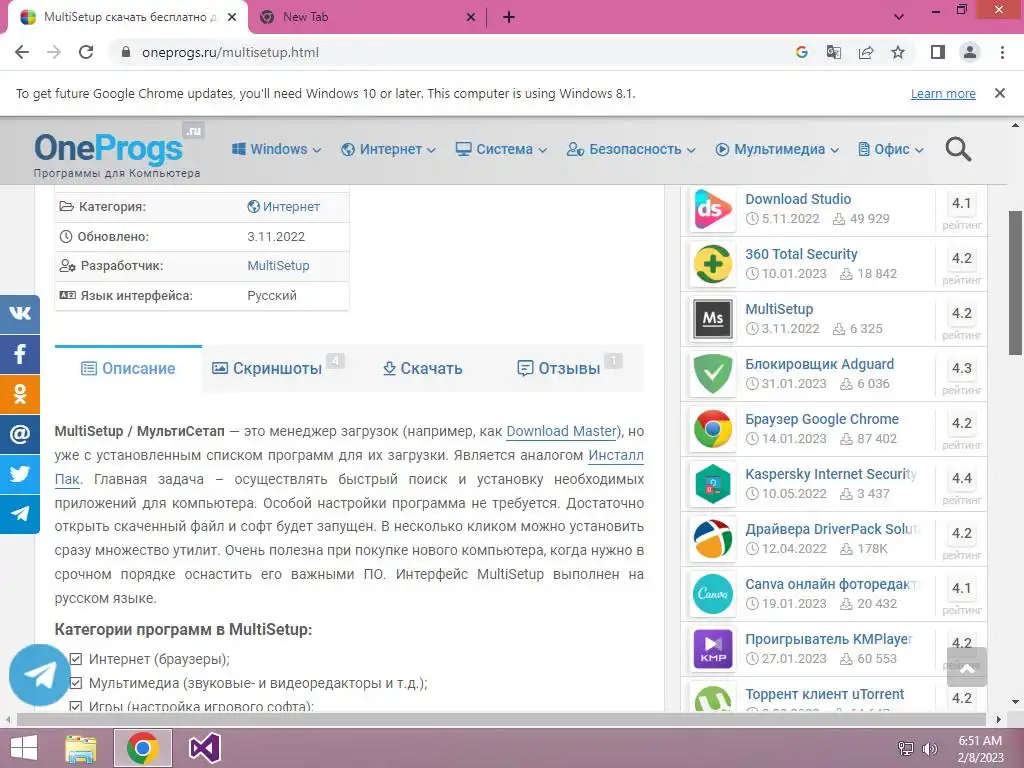Click the Google Chrome list icon
Viewport: 1024px width, 768px height.
tap(712, 428)
